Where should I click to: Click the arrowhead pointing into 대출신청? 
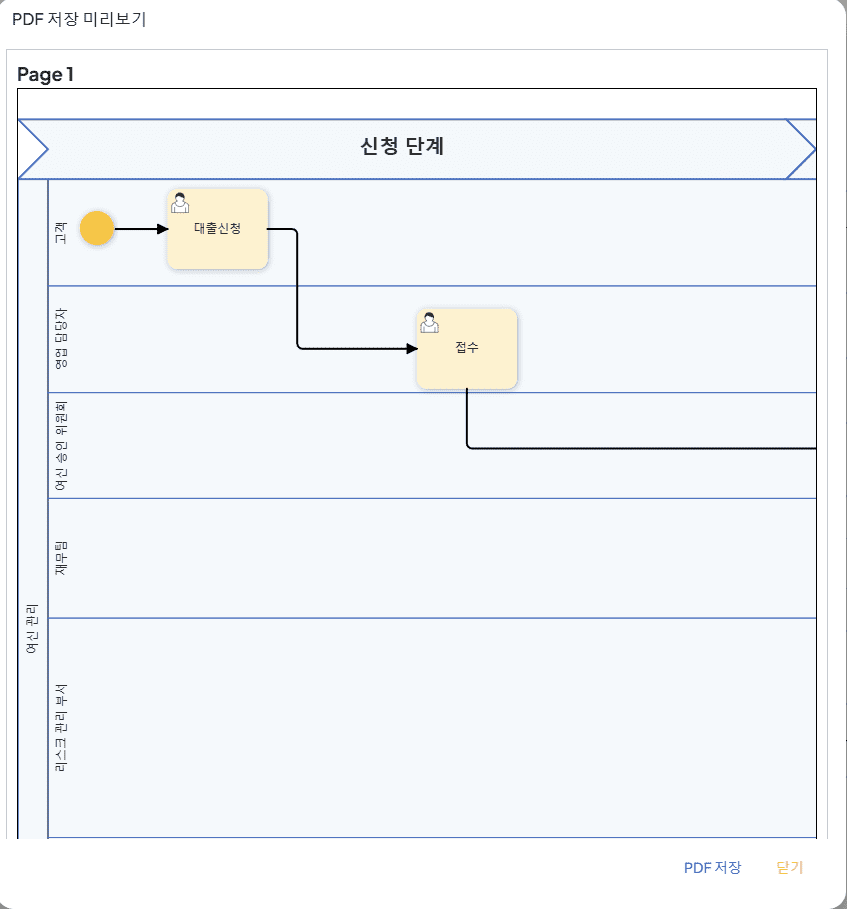tap(162, 229)
